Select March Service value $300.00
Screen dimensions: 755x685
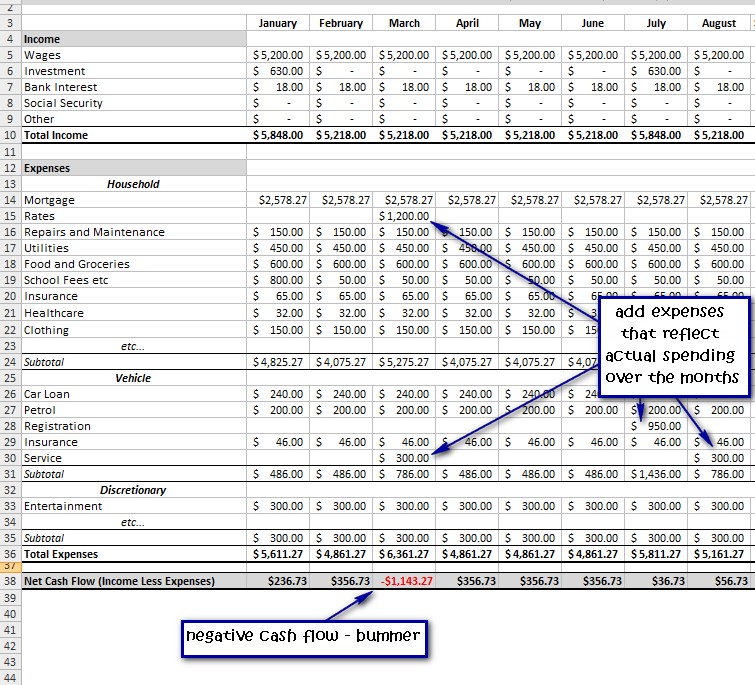point(404,458)
